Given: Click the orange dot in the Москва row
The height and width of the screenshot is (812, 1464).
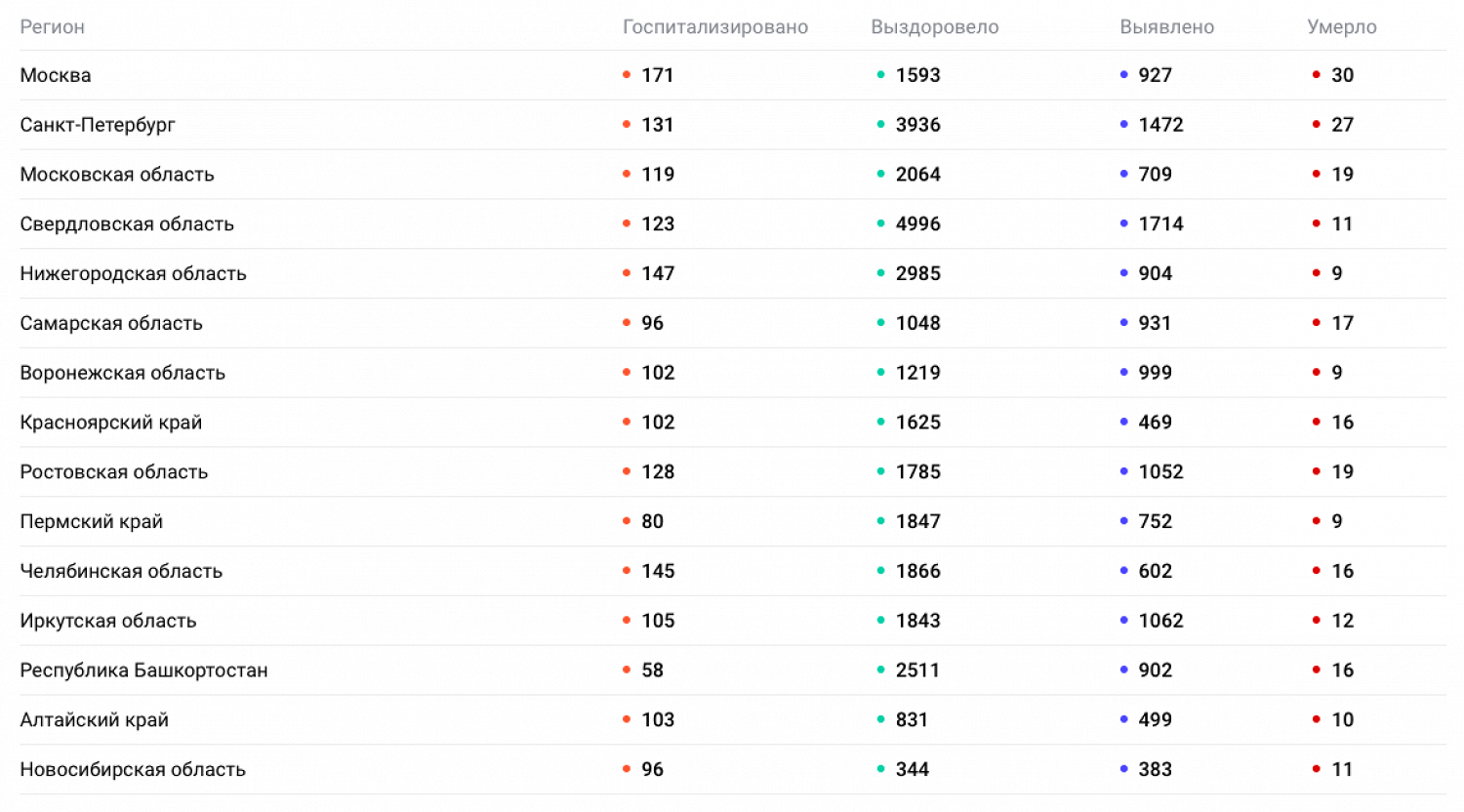Looking at the screenshot, I should 627,75.
